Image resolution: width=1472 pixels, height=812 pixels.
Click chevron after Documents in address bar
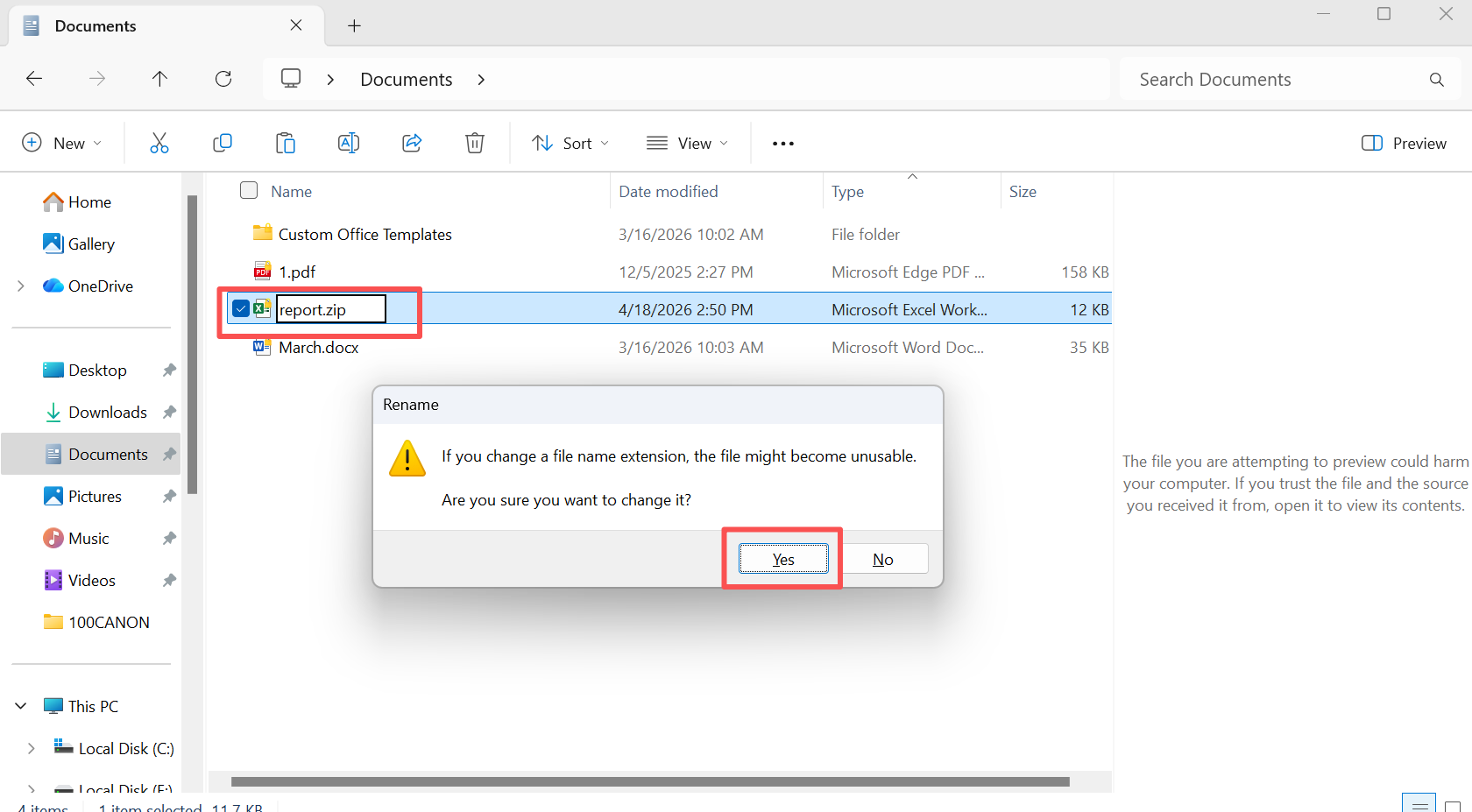pyautogui.click(x=481, y=80)
